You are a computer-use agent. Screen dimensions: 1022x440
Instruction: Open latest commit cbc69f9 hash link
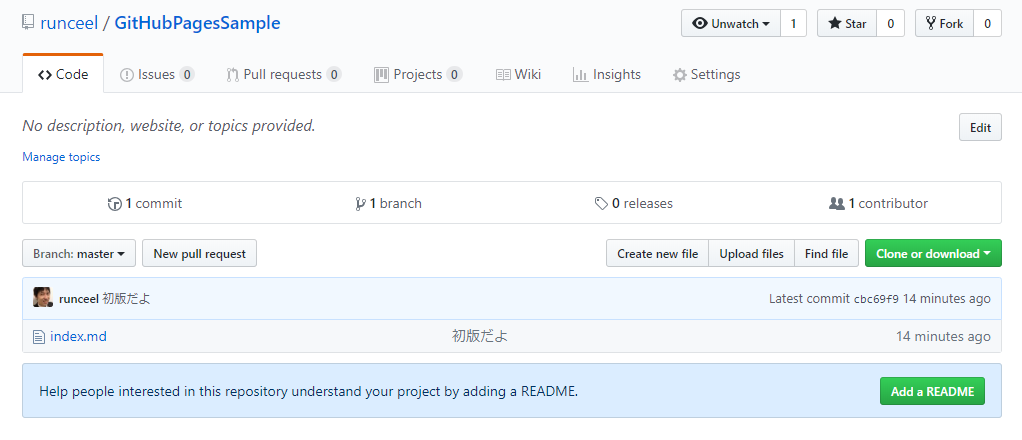pyautogui.click(x=875, y=299)
